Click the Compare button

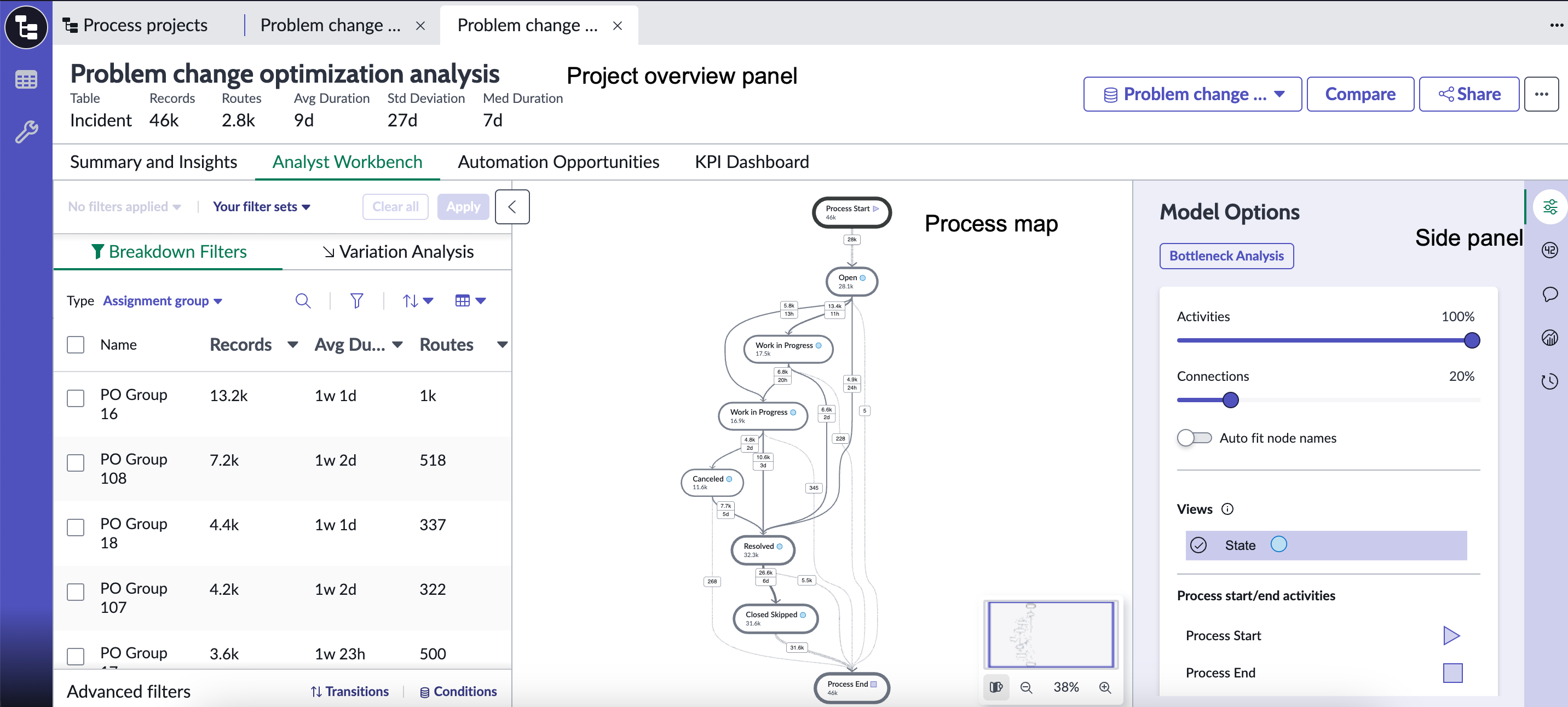click(x=1360, y=94)
